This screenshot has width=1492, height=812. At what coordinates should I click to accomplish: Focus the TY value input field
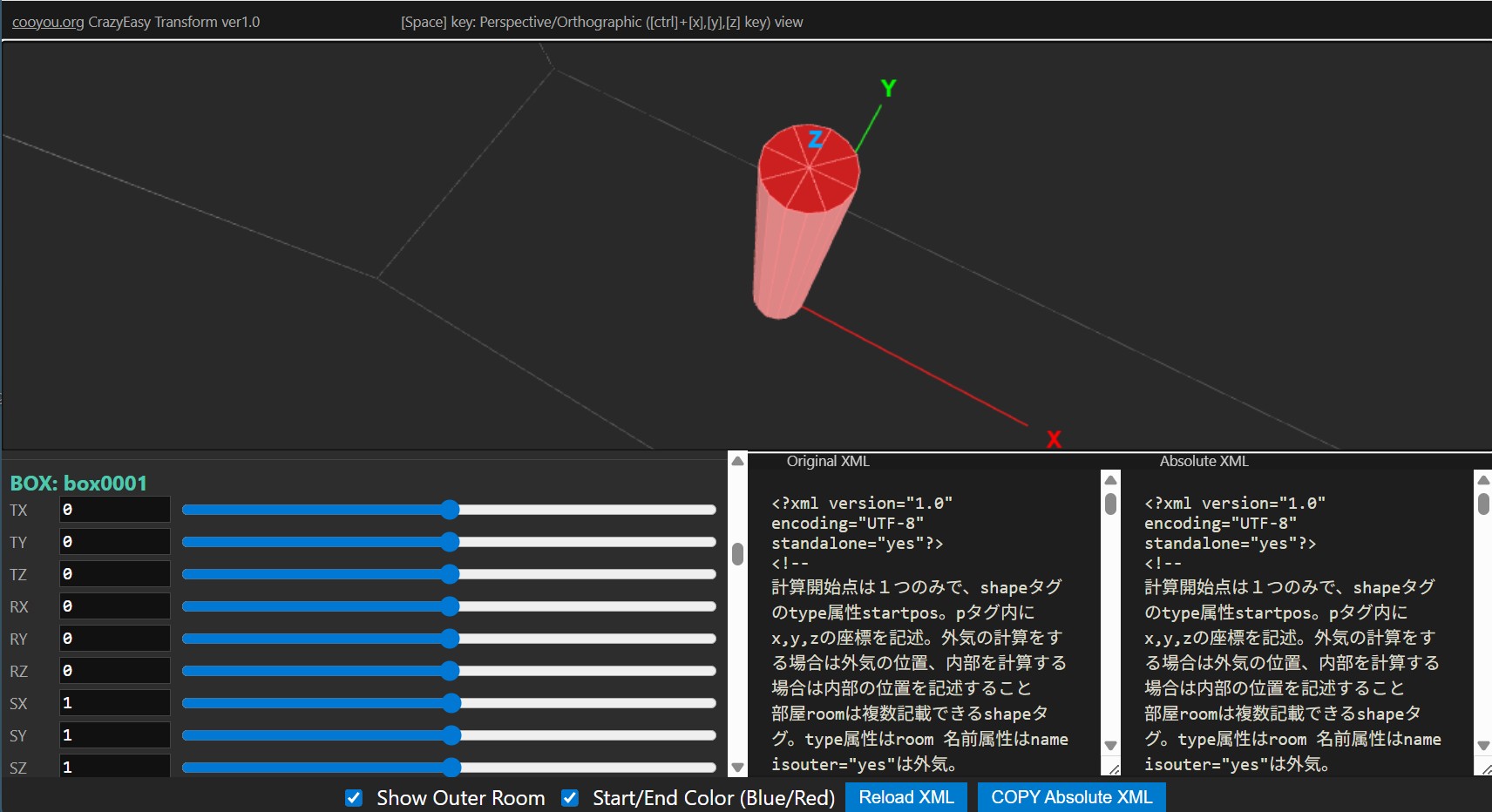(114, 542)
